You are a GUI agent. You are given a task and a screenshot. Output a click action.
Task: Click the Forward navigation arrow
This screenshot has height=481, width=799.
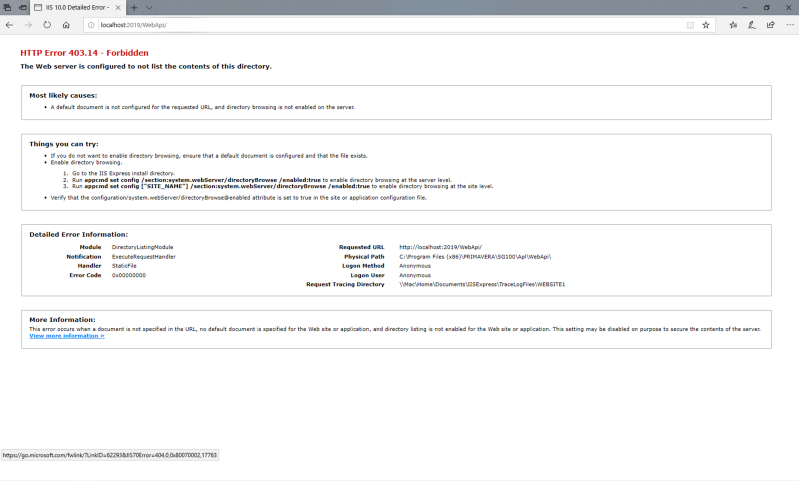[x=28, y=25]
